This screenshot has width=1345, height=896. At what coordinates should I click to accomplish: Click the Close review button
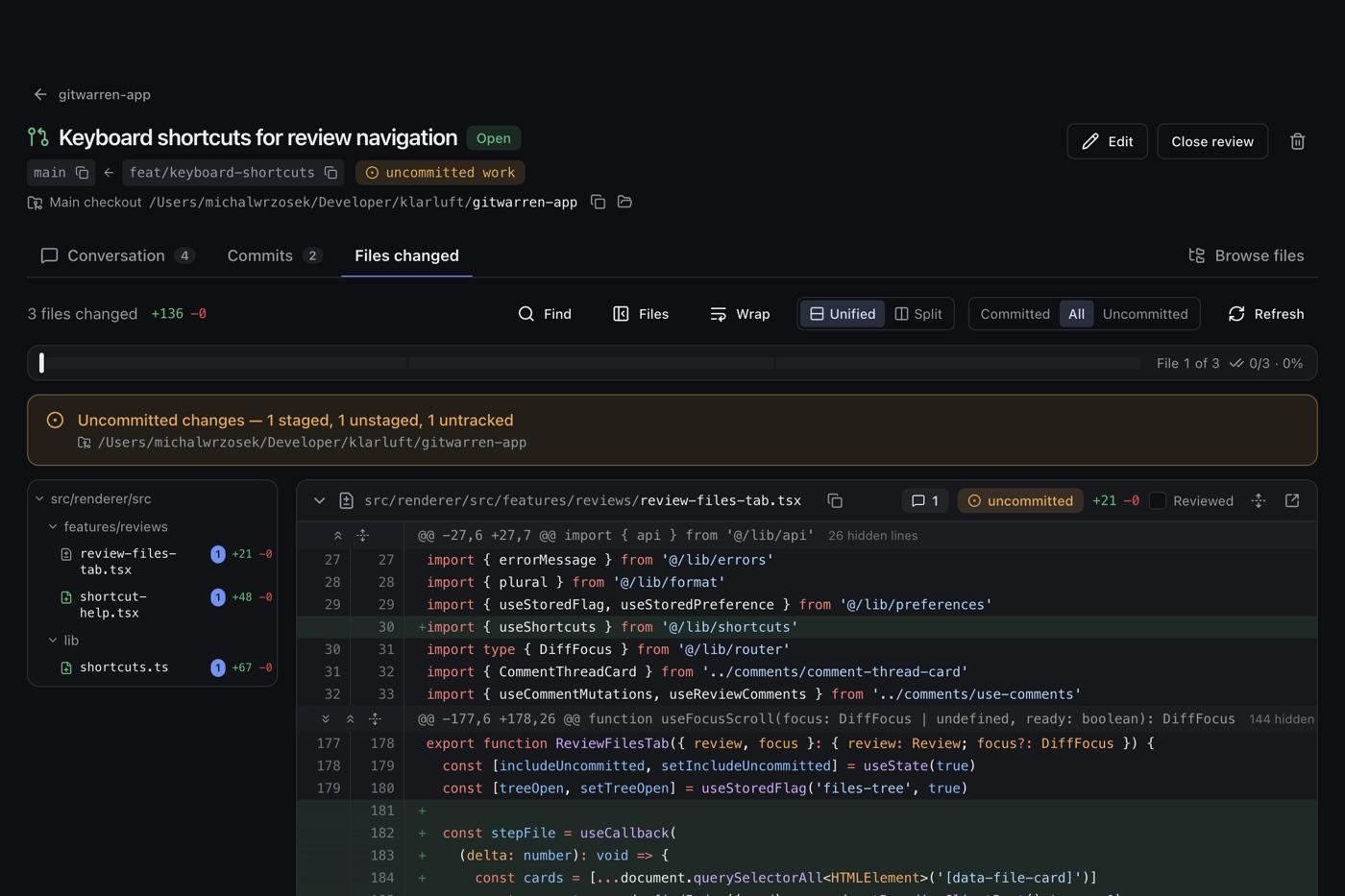(1212, 141)
